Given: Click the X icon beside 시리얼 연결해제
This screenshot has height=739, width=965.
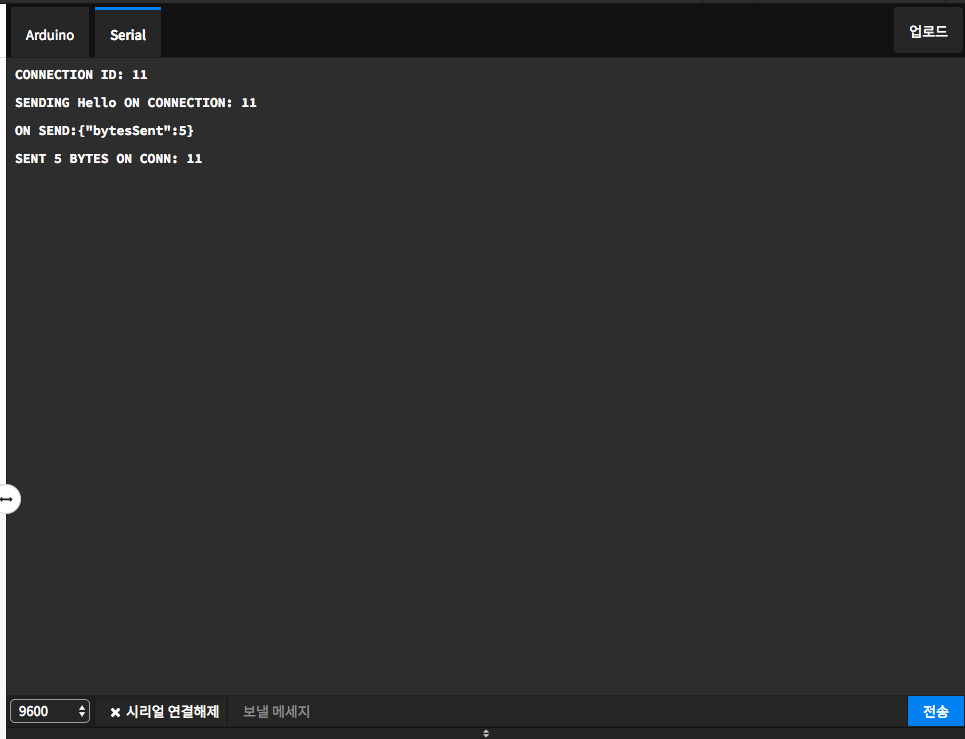Looking at the screenshot, I should pos(115,712).
